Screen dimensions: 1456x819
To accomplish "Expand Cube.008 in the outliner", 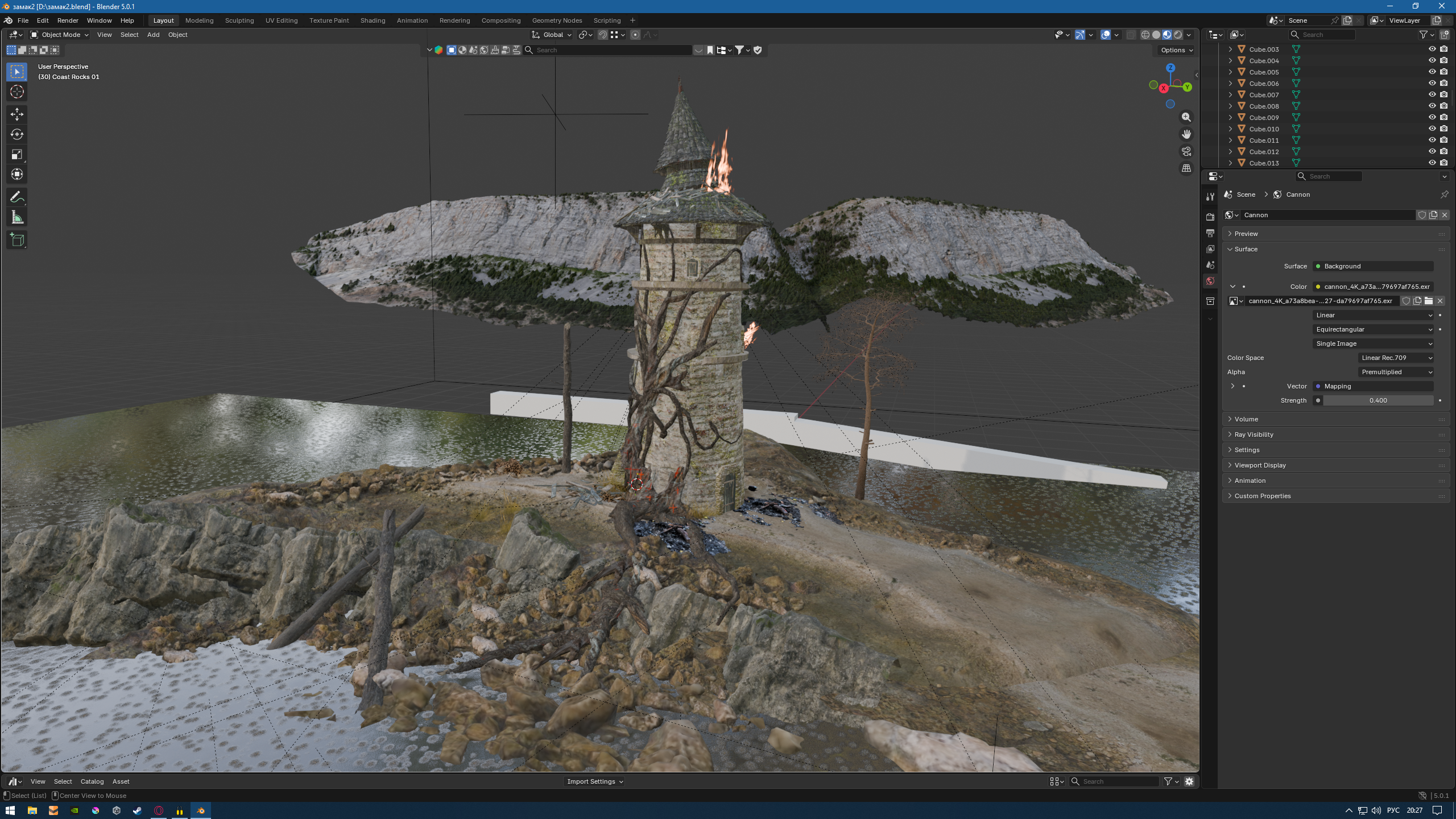I will (x=1231, y=106).
